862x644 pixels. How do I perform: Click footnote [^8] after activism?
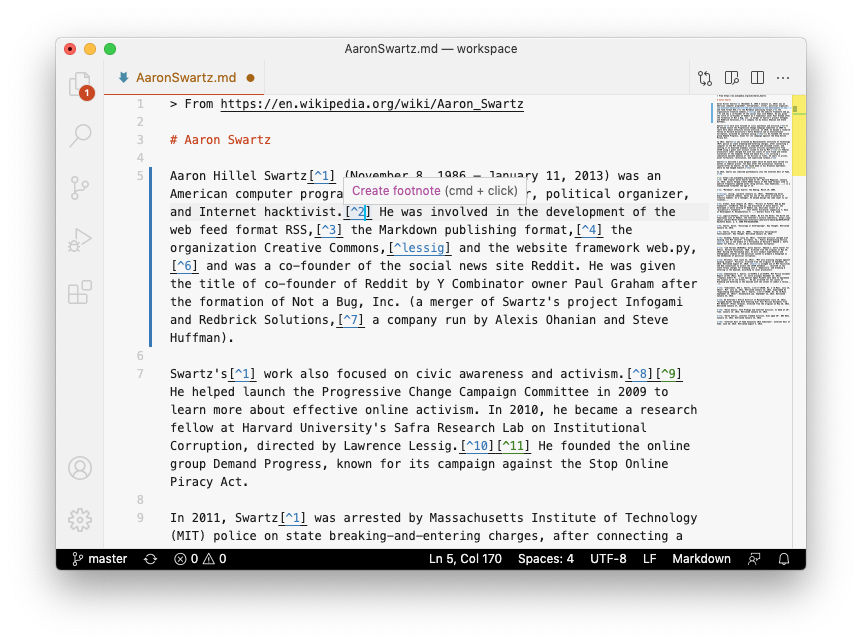pos(639,374)
